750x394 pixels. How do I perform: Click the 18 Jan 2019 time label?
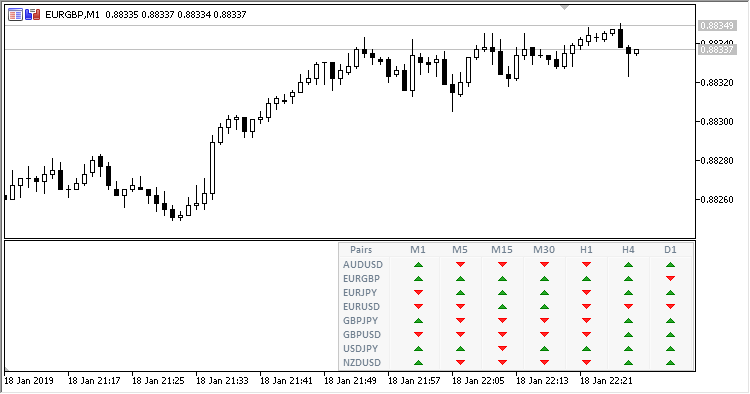click(x=29, y=381)
